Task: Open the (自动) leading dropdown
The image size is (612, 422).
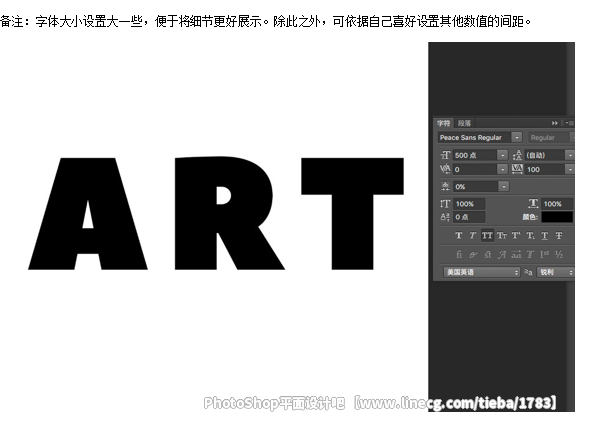Action: pos(570,155)
